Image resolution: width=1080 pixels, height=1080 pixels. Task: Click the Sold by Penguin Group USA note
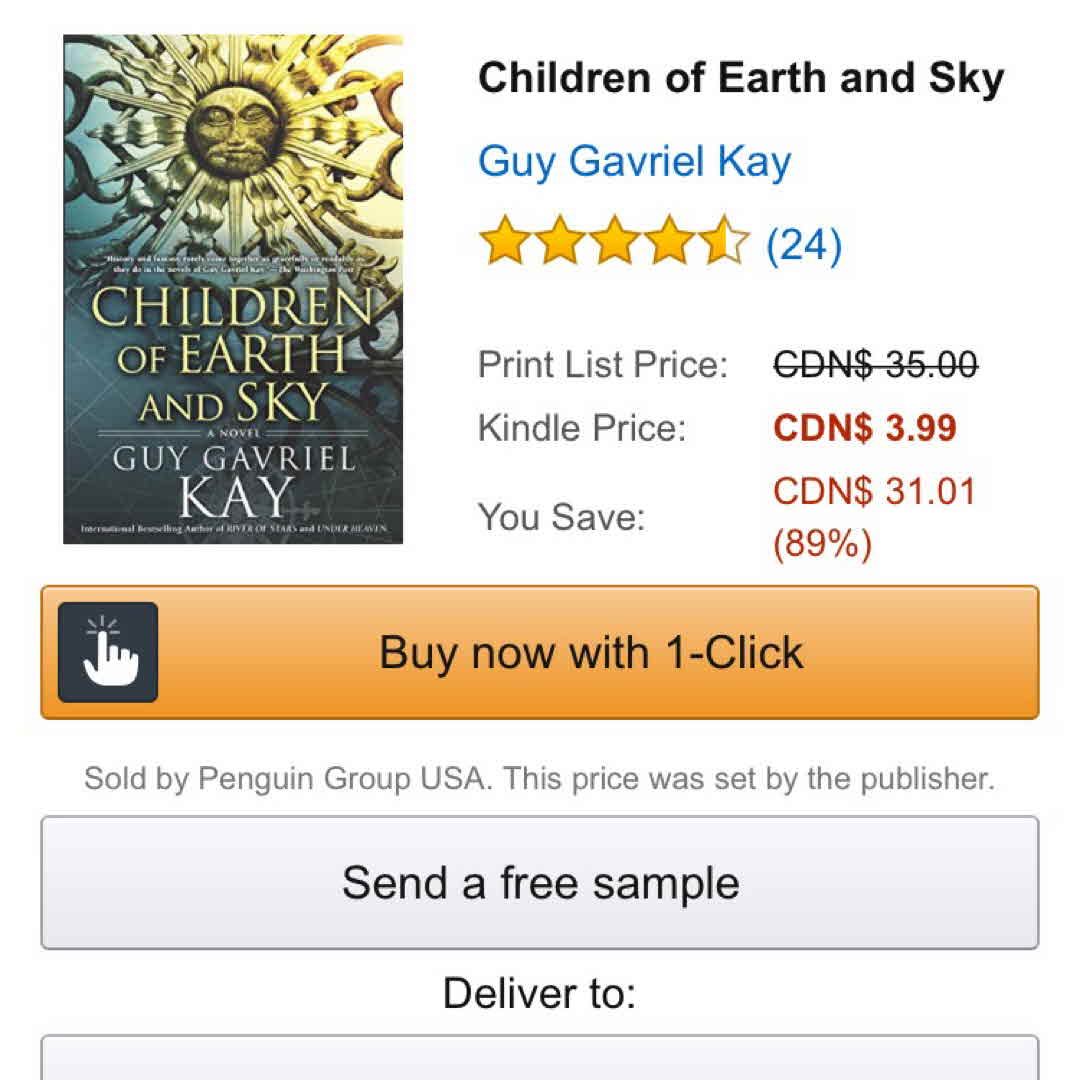click(540, 779)
